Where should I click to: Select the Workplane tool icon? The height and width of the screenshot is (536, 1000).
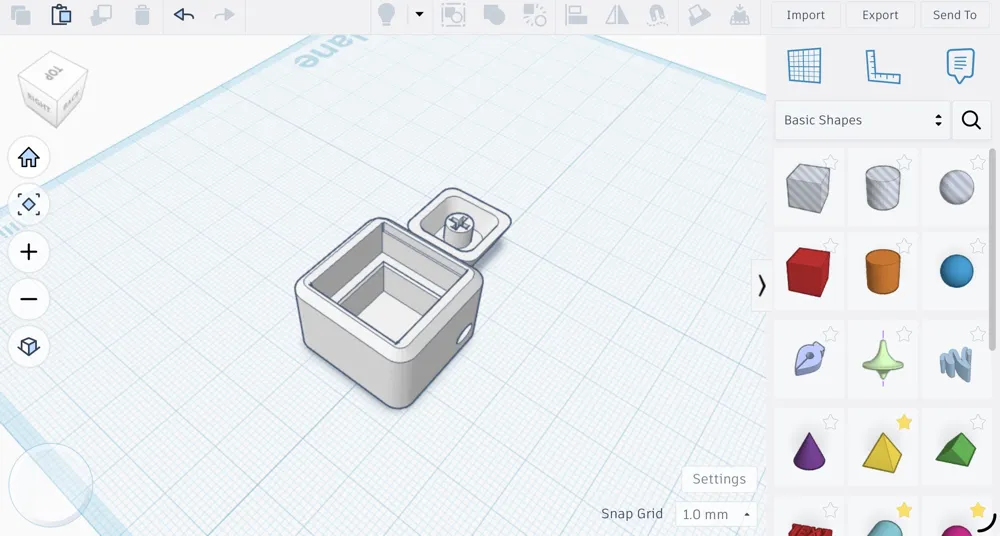804,65
